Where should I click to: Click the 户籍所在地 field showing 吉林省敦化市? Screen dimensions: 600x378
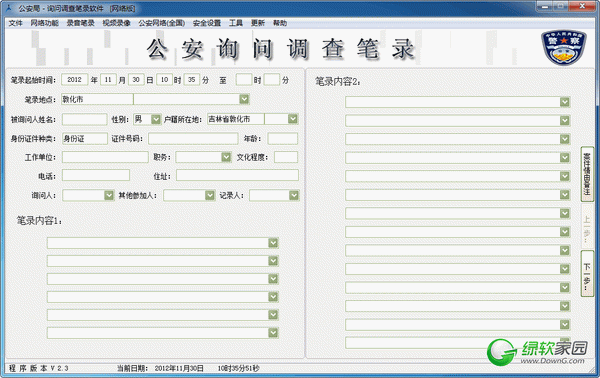point(236,119)
